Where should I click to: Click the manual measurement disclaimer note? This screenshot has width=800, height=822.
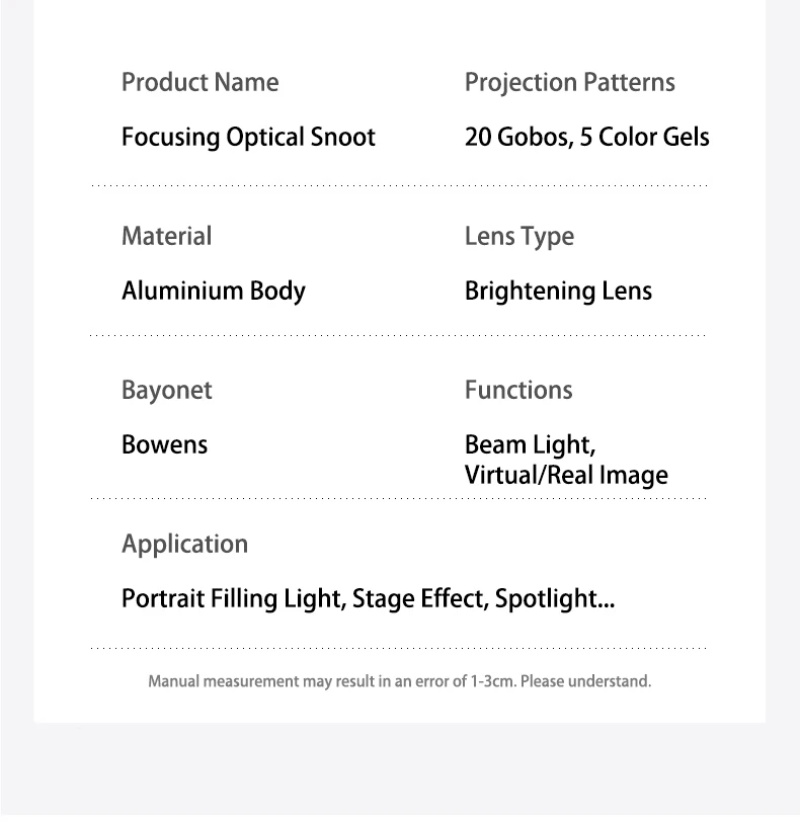coord(399,682)
